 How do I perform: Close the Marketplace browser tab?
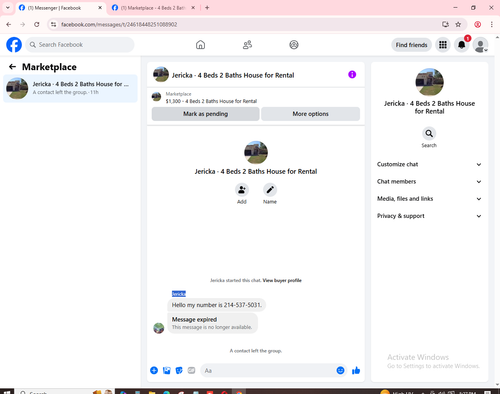(x=193, y=8)
